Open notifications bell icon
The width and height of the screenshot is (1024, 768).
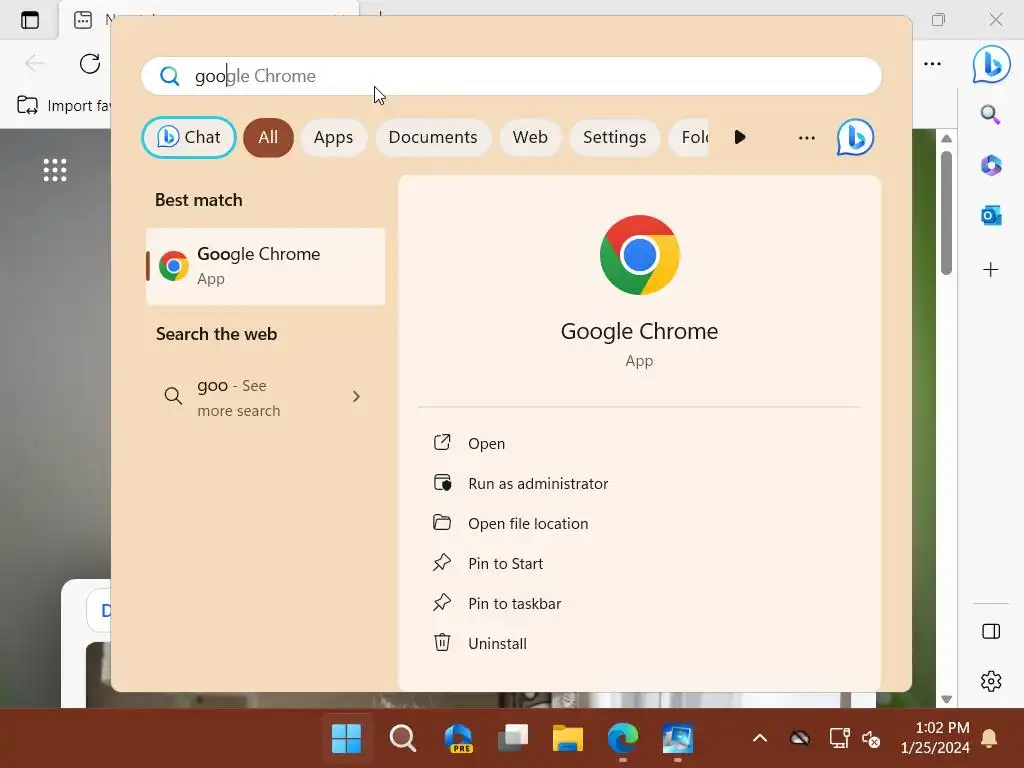click(x=989, y=739)
